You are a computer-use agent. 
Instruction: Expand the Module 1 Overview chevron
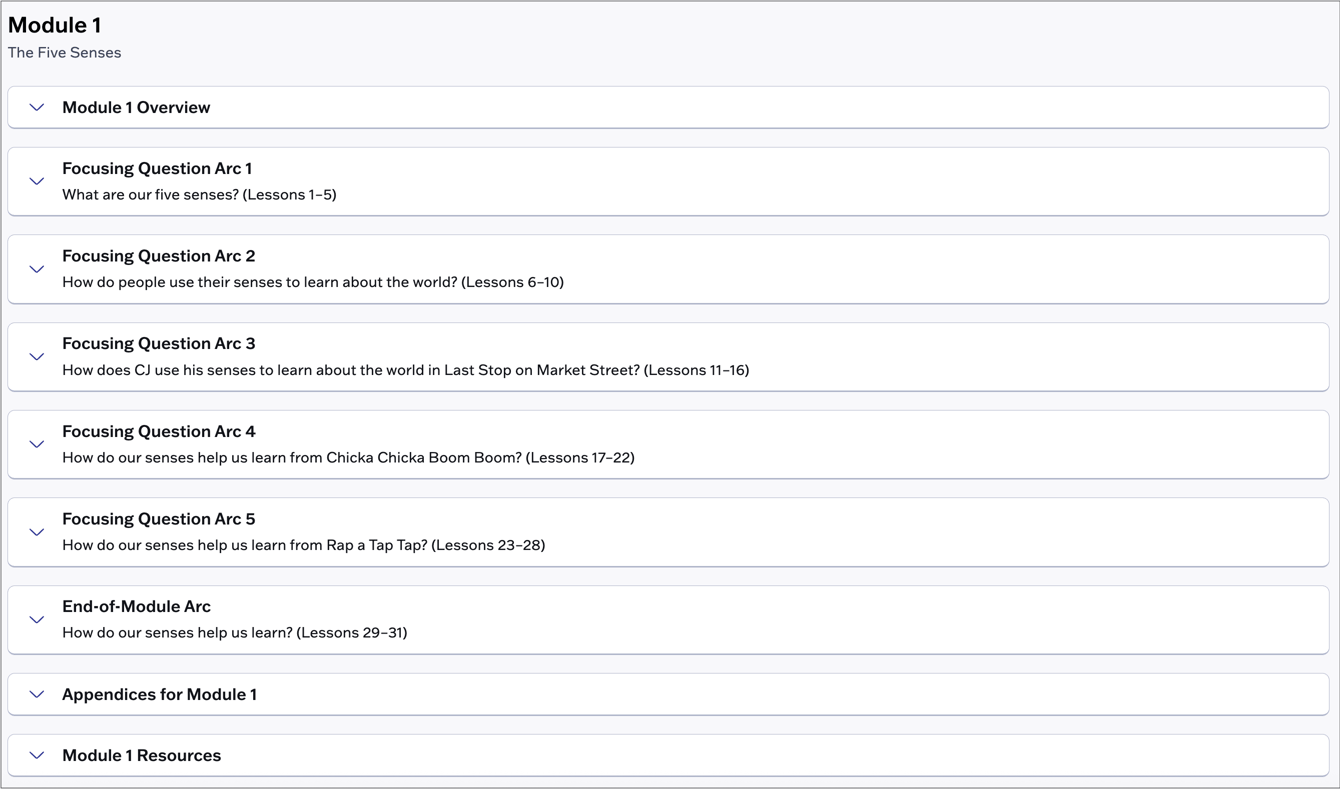coord(37,107)
